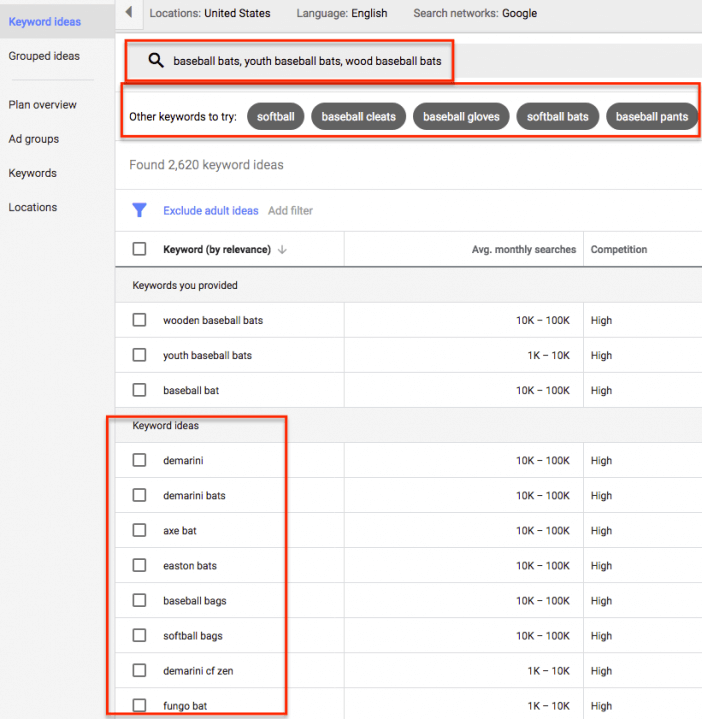Click High competition value for demarini row
702x719 pixels.
click(x=601, y=460)
